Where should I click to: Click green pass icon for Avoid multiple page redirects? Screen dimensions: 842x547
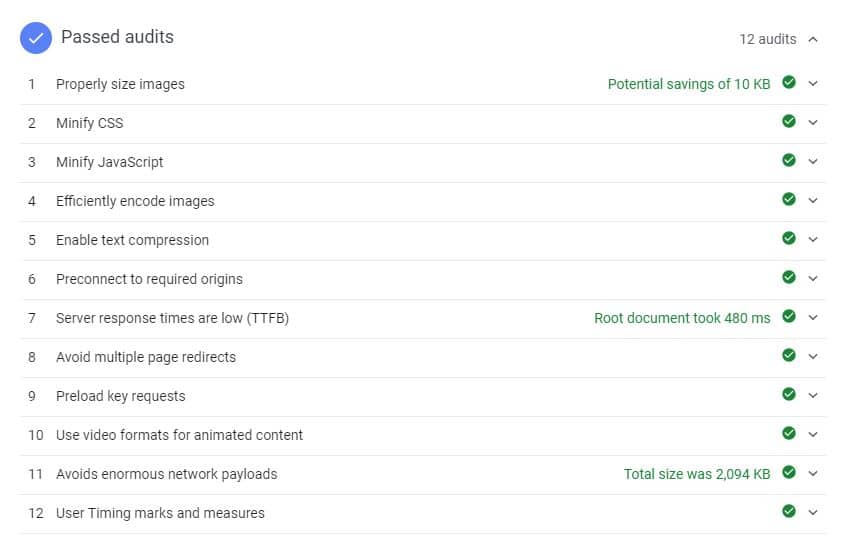click(x=789, y=355)
